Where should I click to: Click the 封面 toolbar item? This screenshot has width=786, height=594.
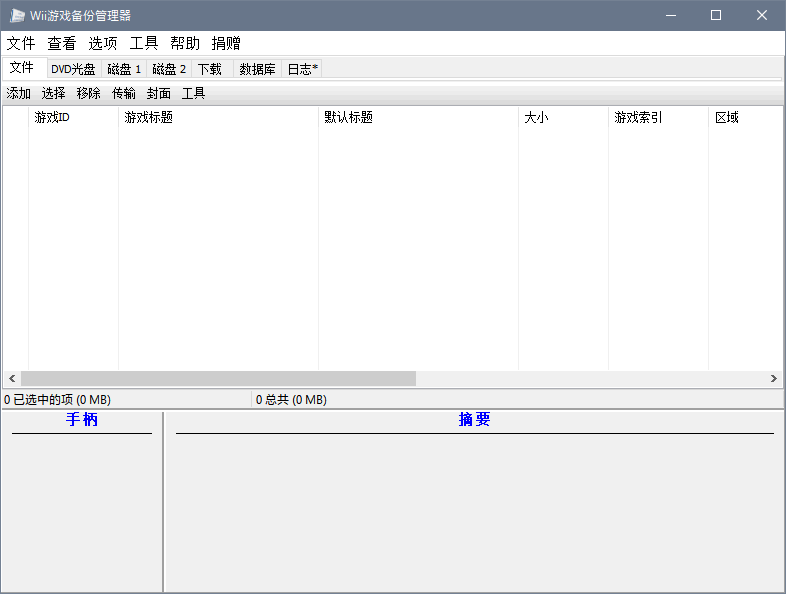[x=159, y=93]
